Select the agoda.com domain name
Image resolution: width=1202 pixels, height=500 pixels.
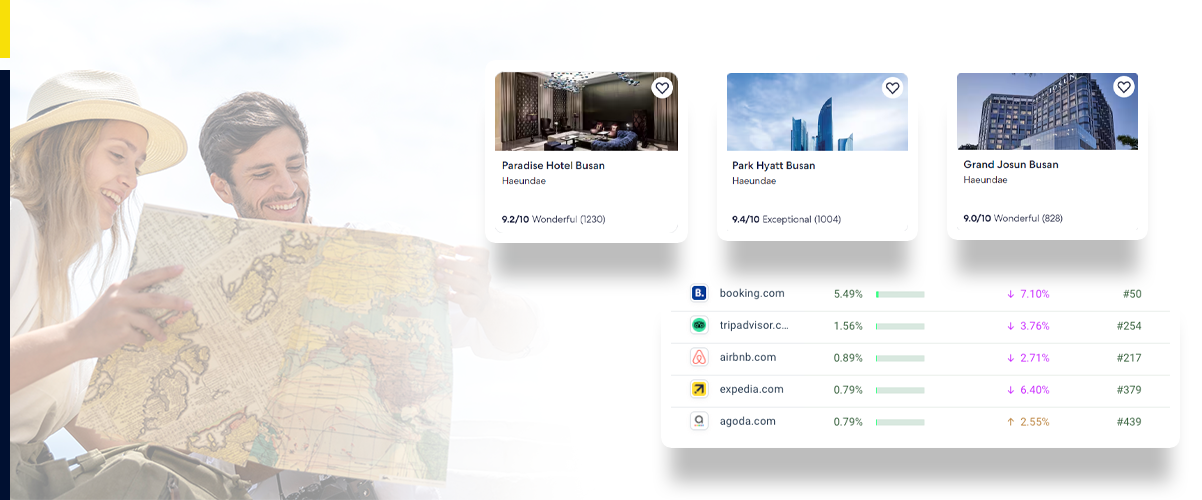(x=748, y=422)
